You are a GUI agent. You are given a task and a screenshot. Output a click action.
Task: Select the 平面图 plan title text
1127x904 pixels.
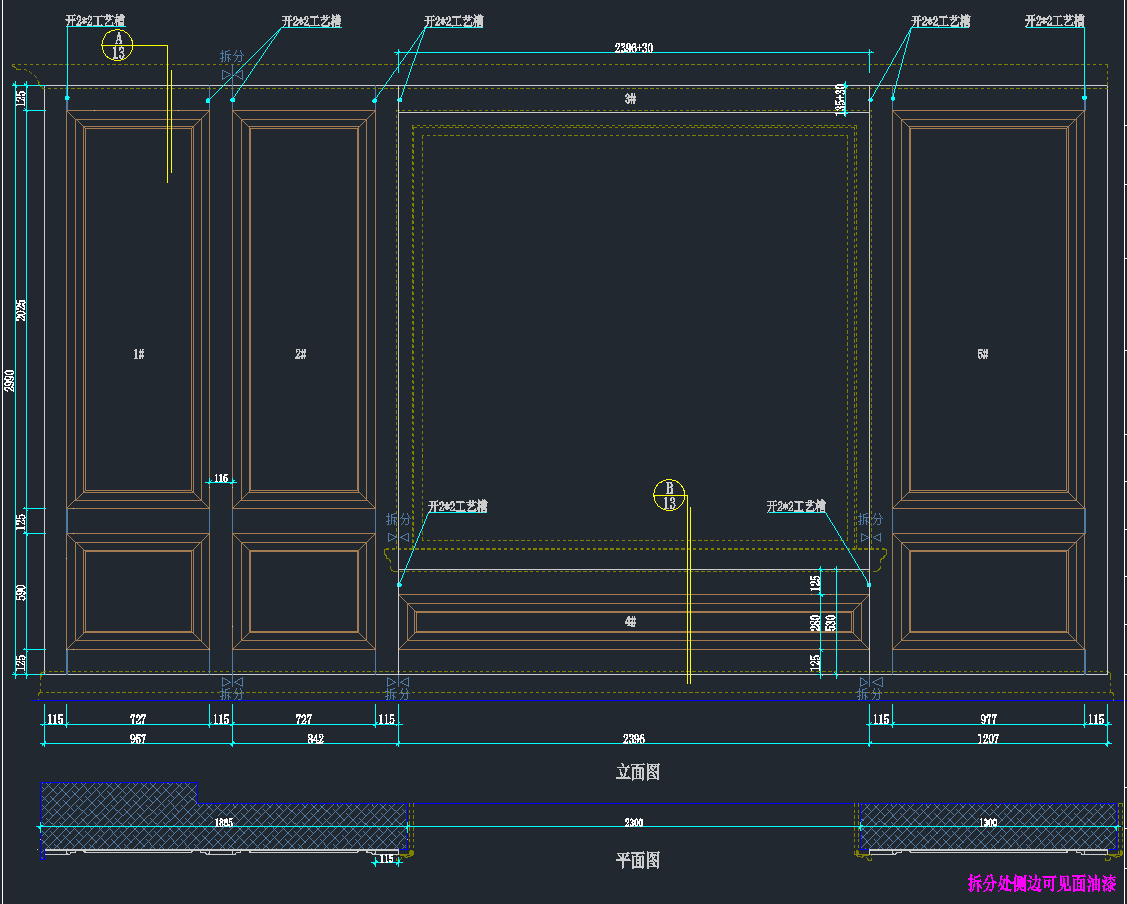click(637, 860)
